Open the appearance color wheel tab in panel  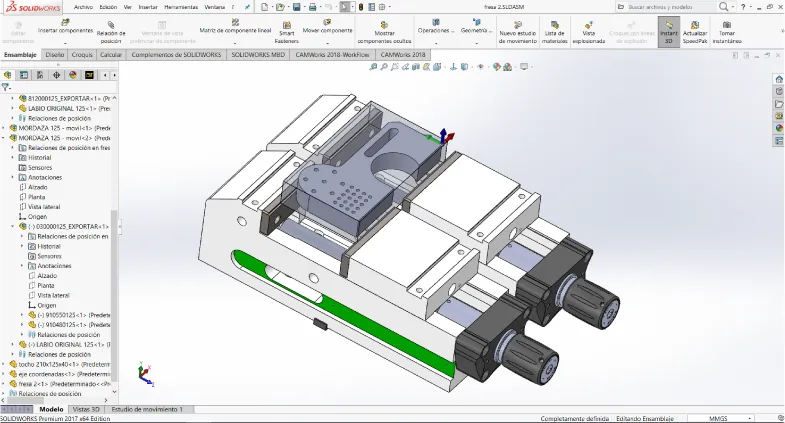779,128
